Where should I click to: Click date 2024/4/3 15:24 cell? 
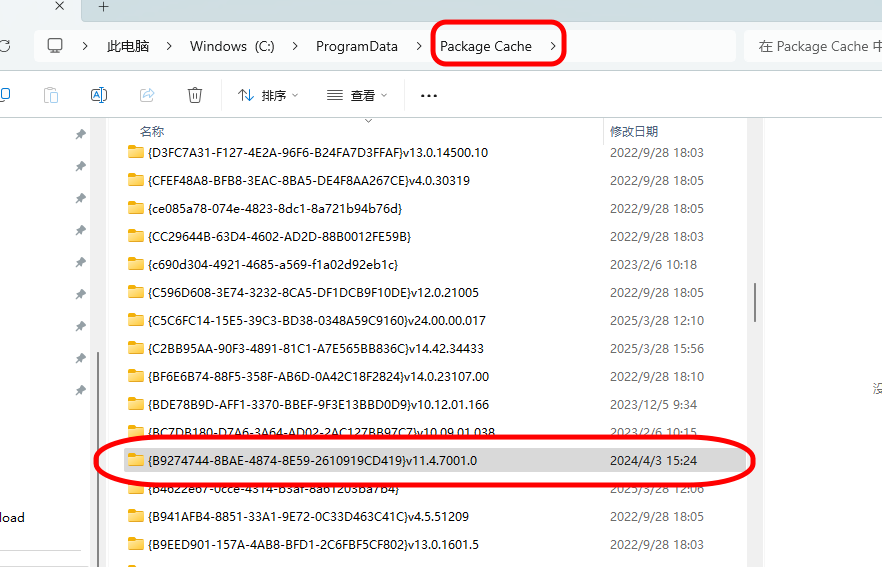(653, 461)
